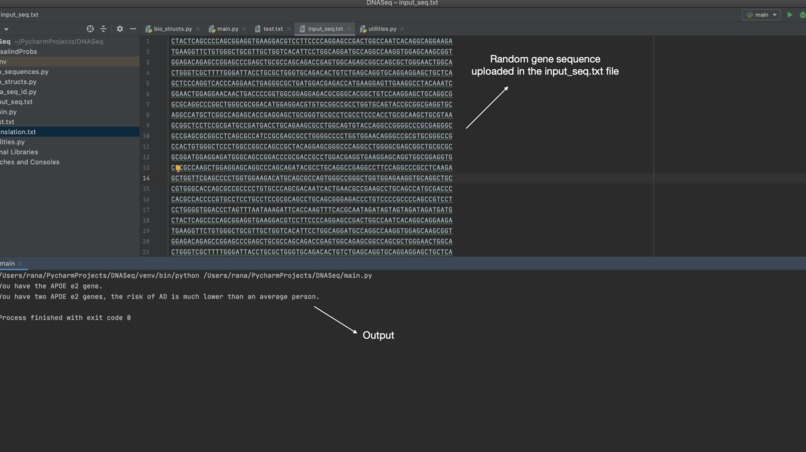Screen dimensions: 806x452
Task: Close the input_seq.txt tab
Action: click(x=349, y=29)
